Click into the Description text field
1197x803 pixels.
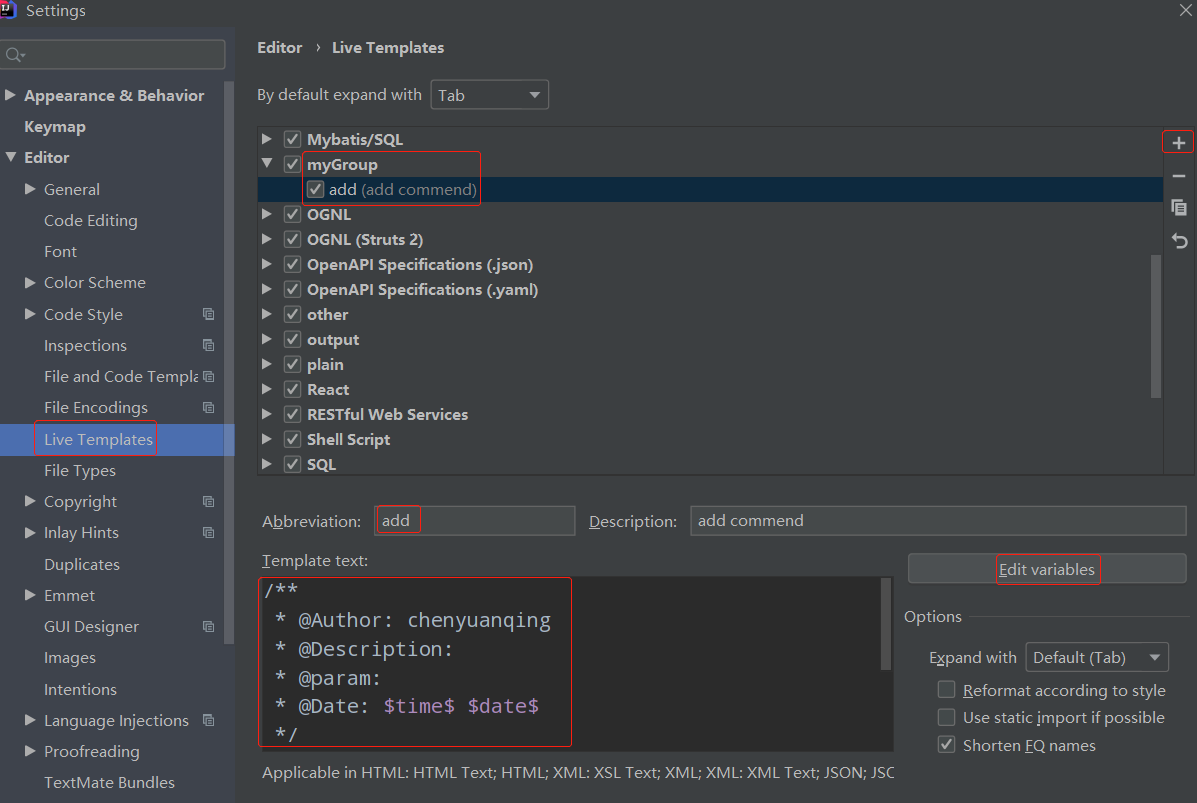[938, 521]
